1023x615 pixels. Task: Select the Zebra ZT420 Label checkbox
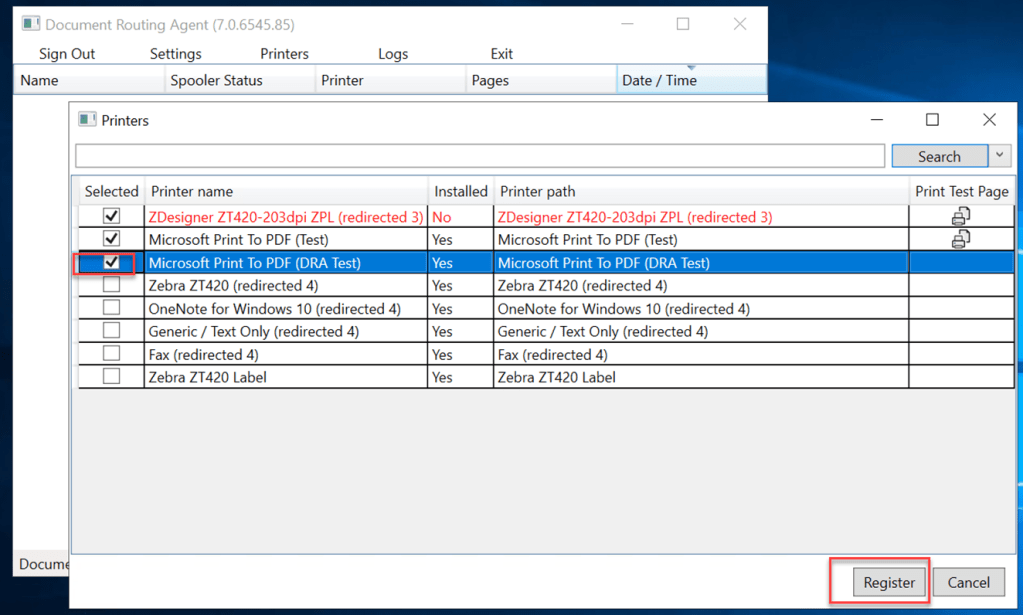click(x=111, y=377)
